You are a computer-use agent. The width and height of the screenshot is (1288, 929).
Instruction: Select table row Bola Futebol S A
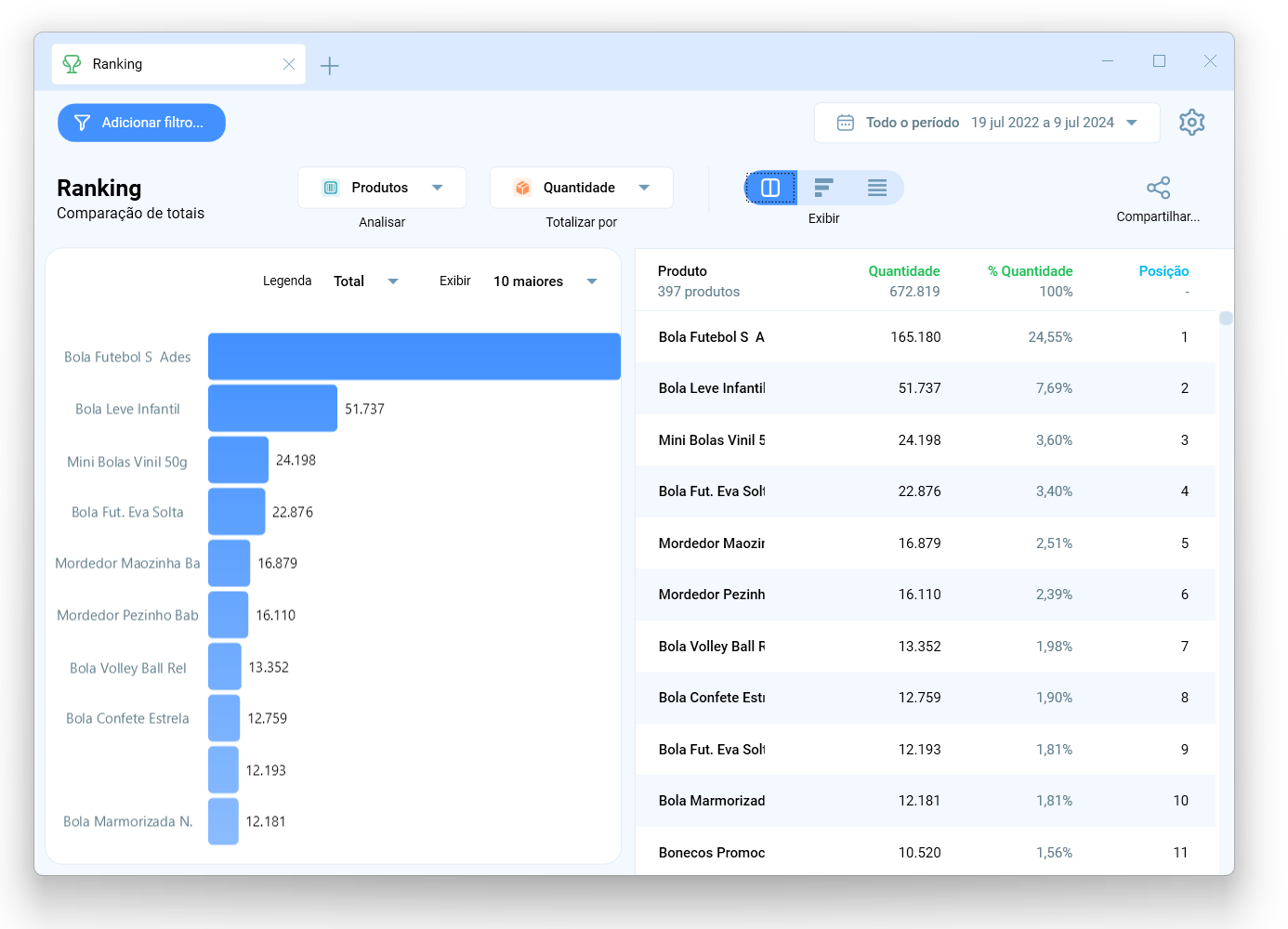pos(926,337)
